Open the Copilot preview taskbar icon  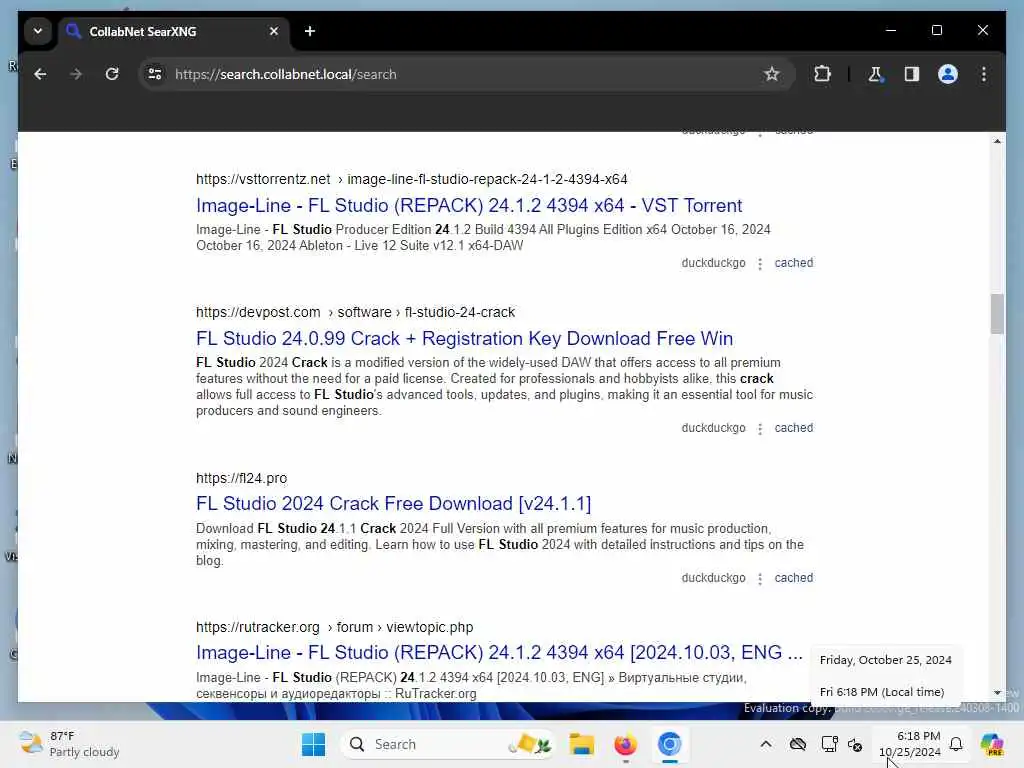(992, 744)
